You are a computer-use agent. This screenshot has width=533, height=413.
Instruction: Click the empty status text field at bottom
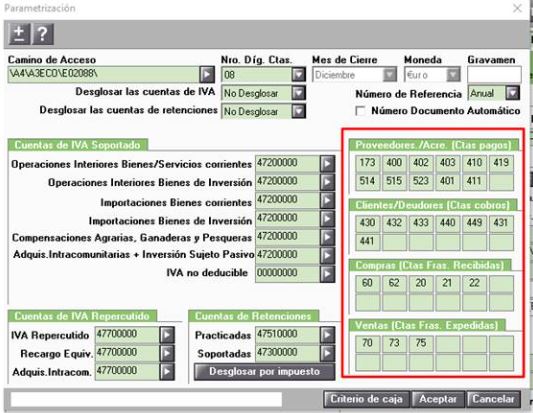146,399
